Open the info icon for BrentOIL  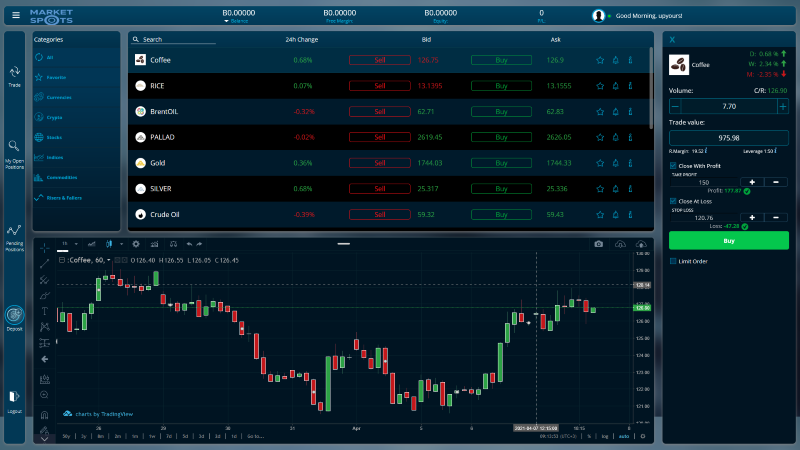pos(631,111)
